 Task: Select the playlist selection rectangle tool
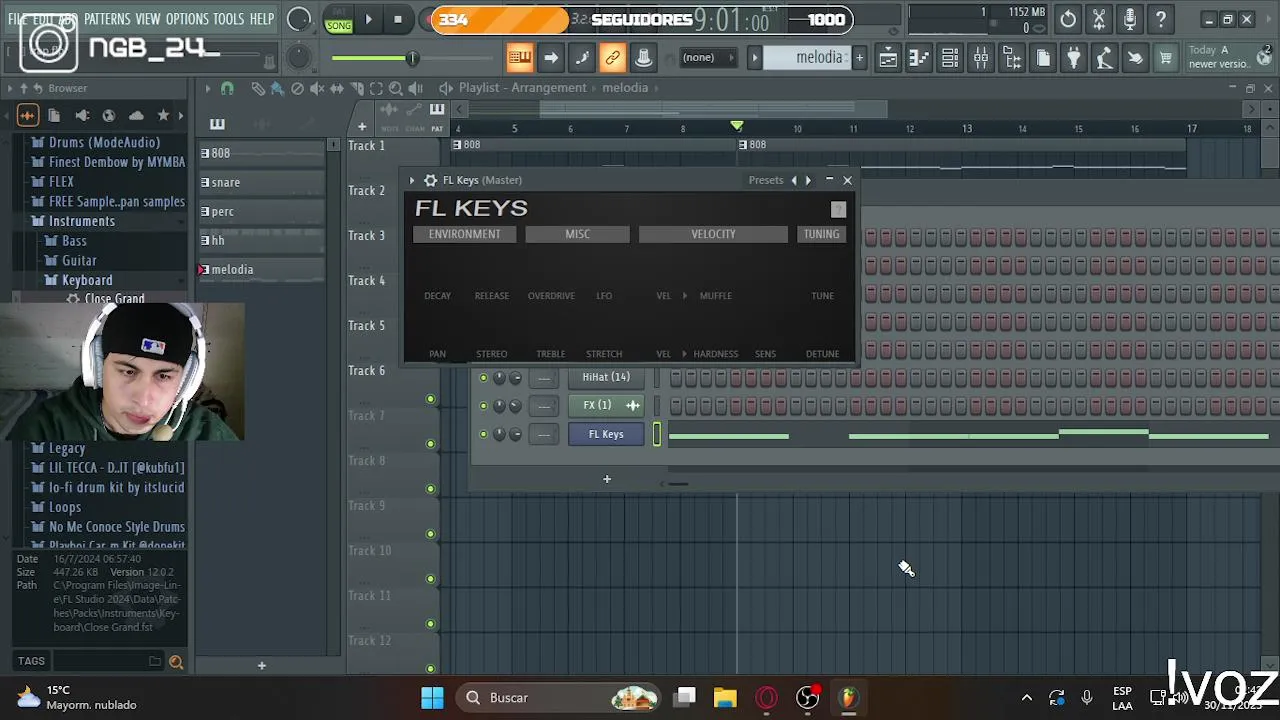coord(376,88)
